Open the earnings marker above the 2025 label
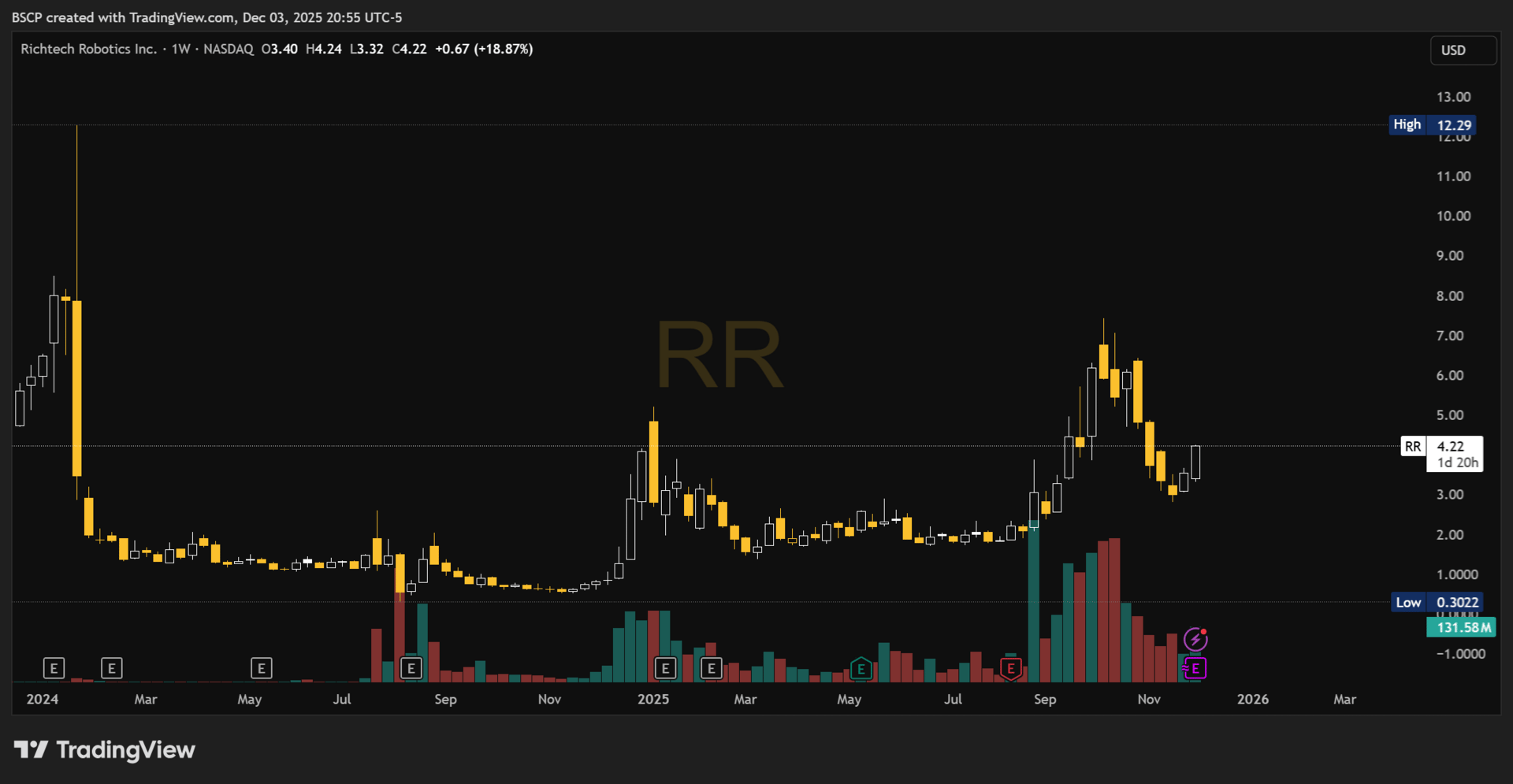1513x784 pixels. [665, 669]
